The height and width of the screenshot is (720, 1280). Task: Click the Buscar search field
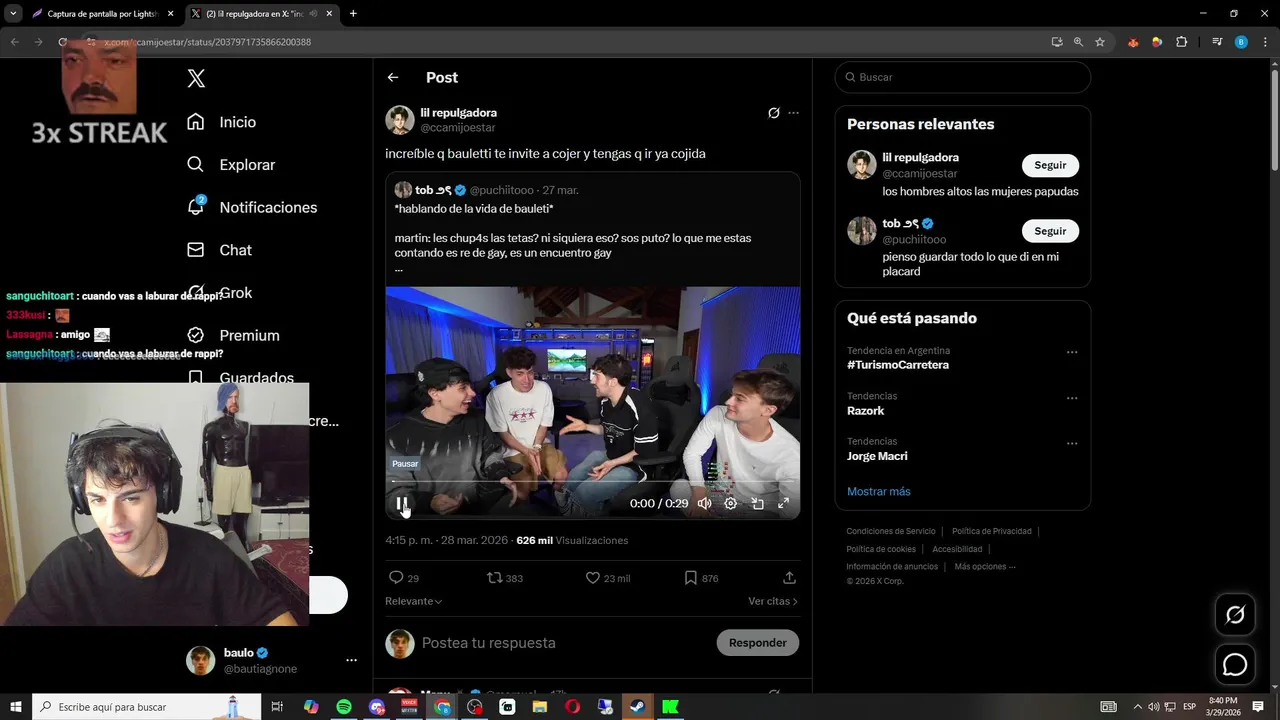(x=963, y=77)
